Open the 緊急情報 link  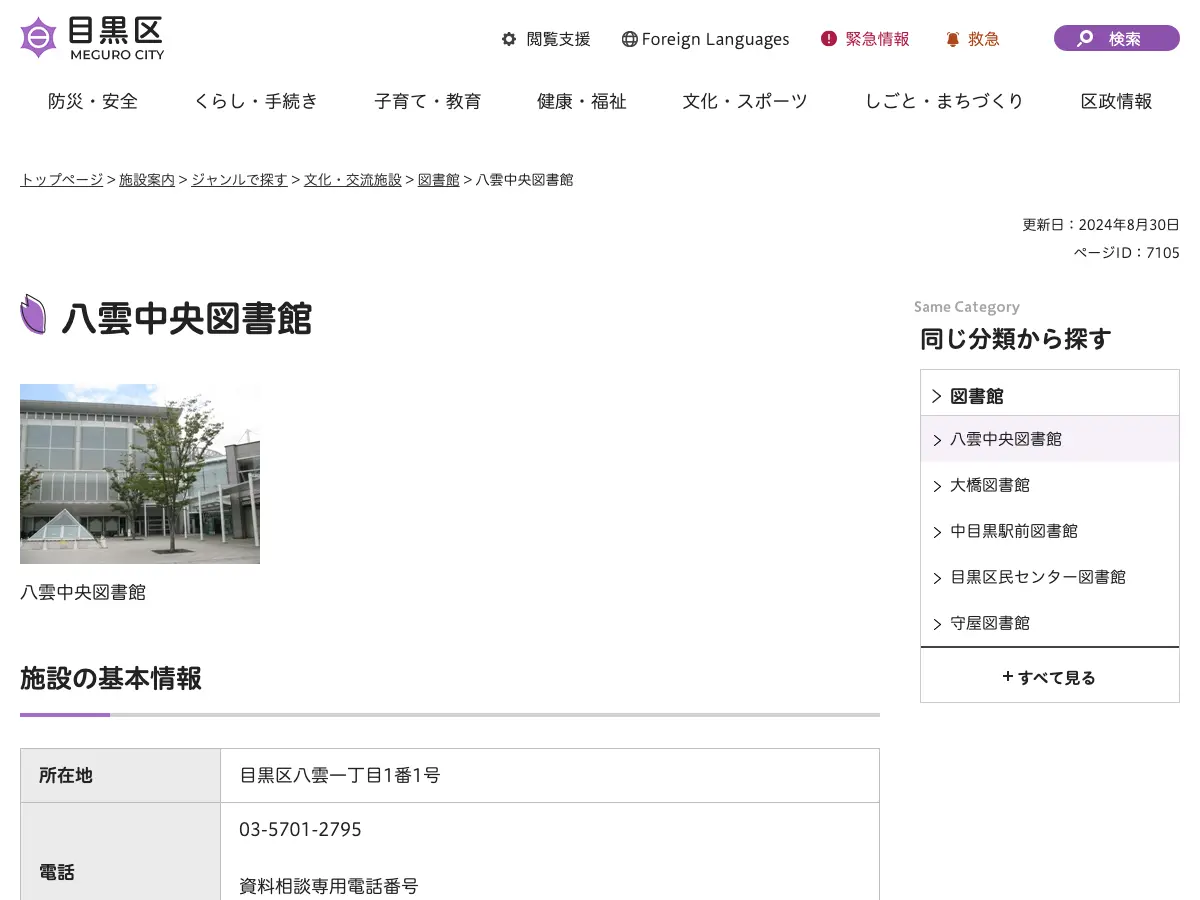[x=877, y=39]
